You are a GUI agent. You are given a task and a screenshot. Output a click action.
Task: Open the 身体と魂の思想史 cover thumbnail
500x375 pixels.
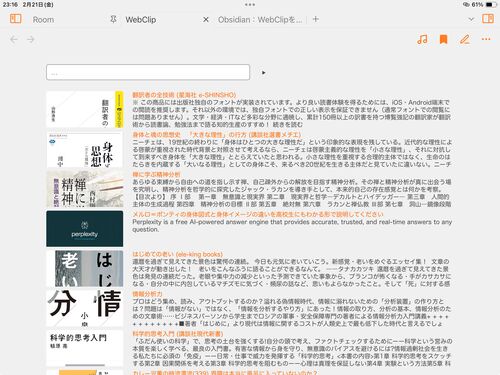[x=85, y=149]
